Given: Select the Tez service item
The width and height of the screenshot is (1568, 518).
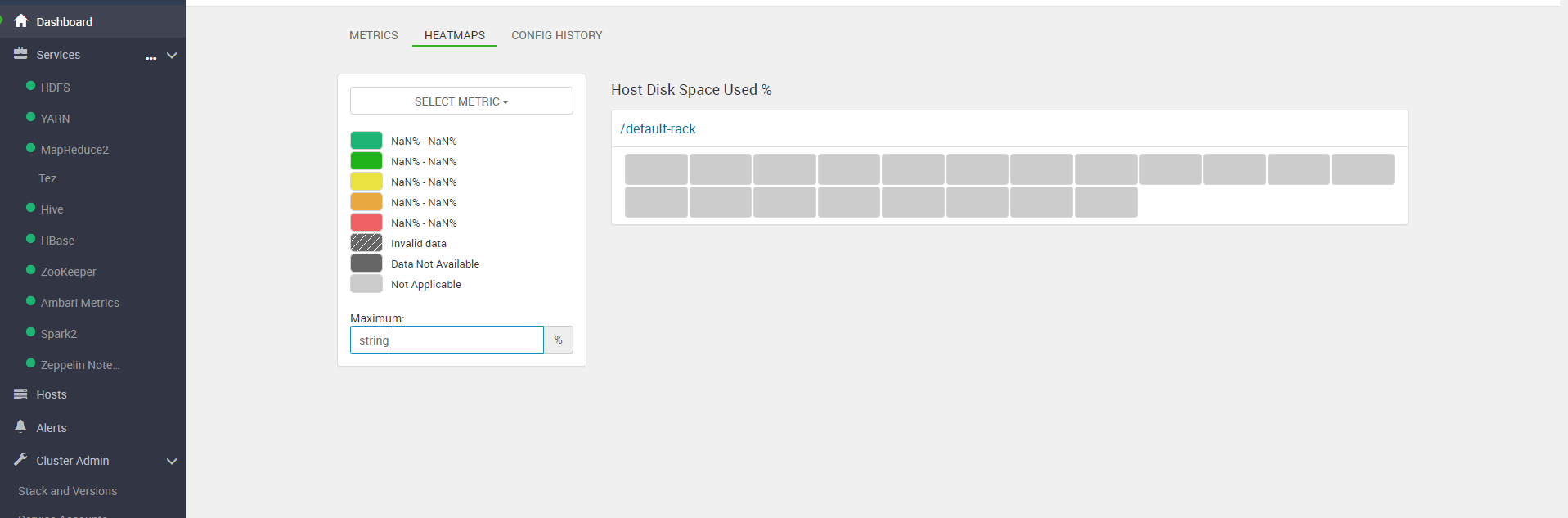Looking at the screenshot, I should pos(47,178).
